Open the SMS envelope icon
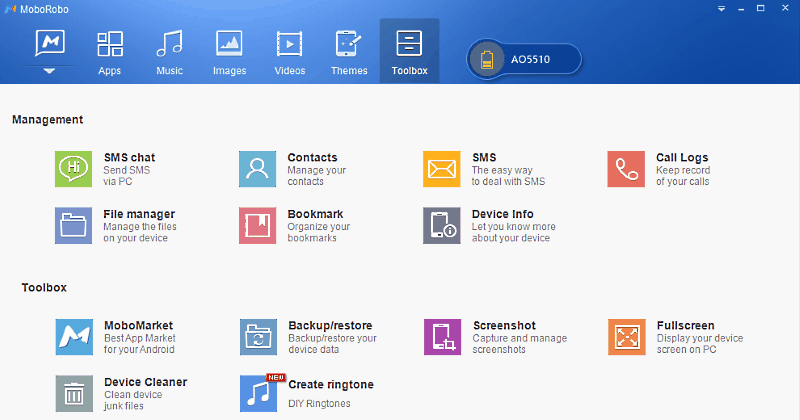 [442, 169]
